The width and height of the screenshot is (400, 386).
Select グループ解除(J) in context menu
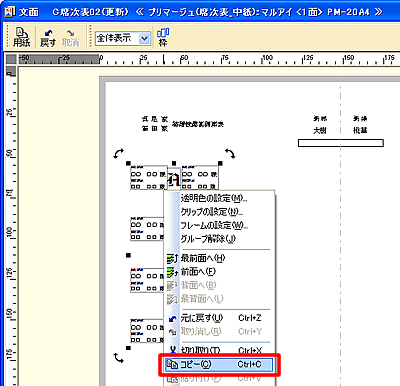[208, 239]
